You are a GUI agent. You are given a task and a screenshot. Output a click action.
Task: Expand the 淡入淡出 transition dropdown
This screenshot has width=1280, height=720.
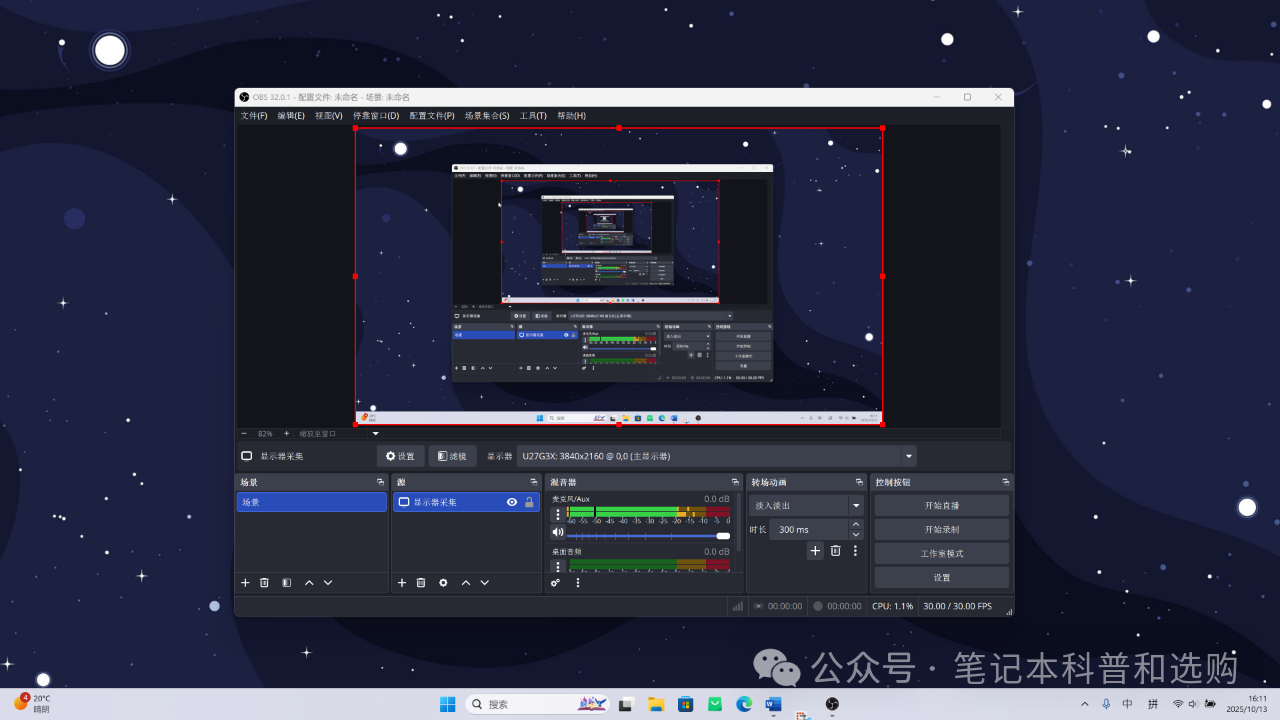point(856,506)
